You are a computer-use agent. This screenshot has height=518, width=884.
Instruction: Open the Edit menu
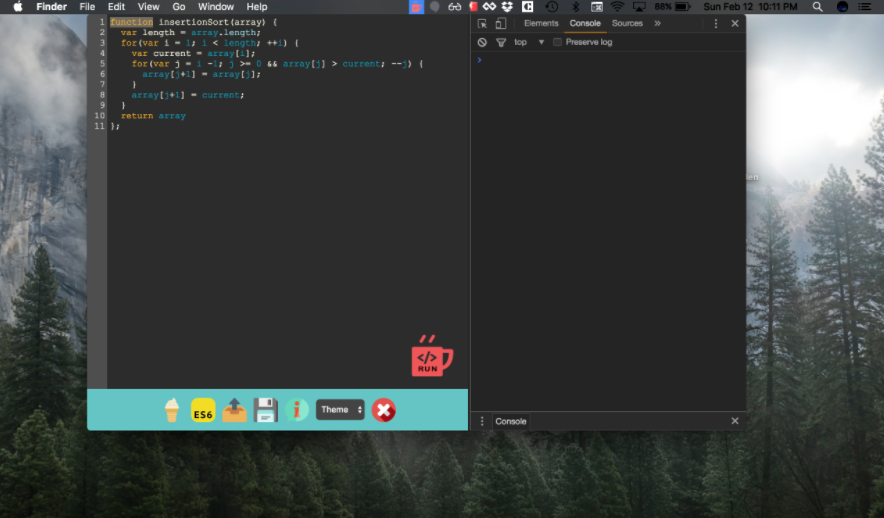(116, 7)
